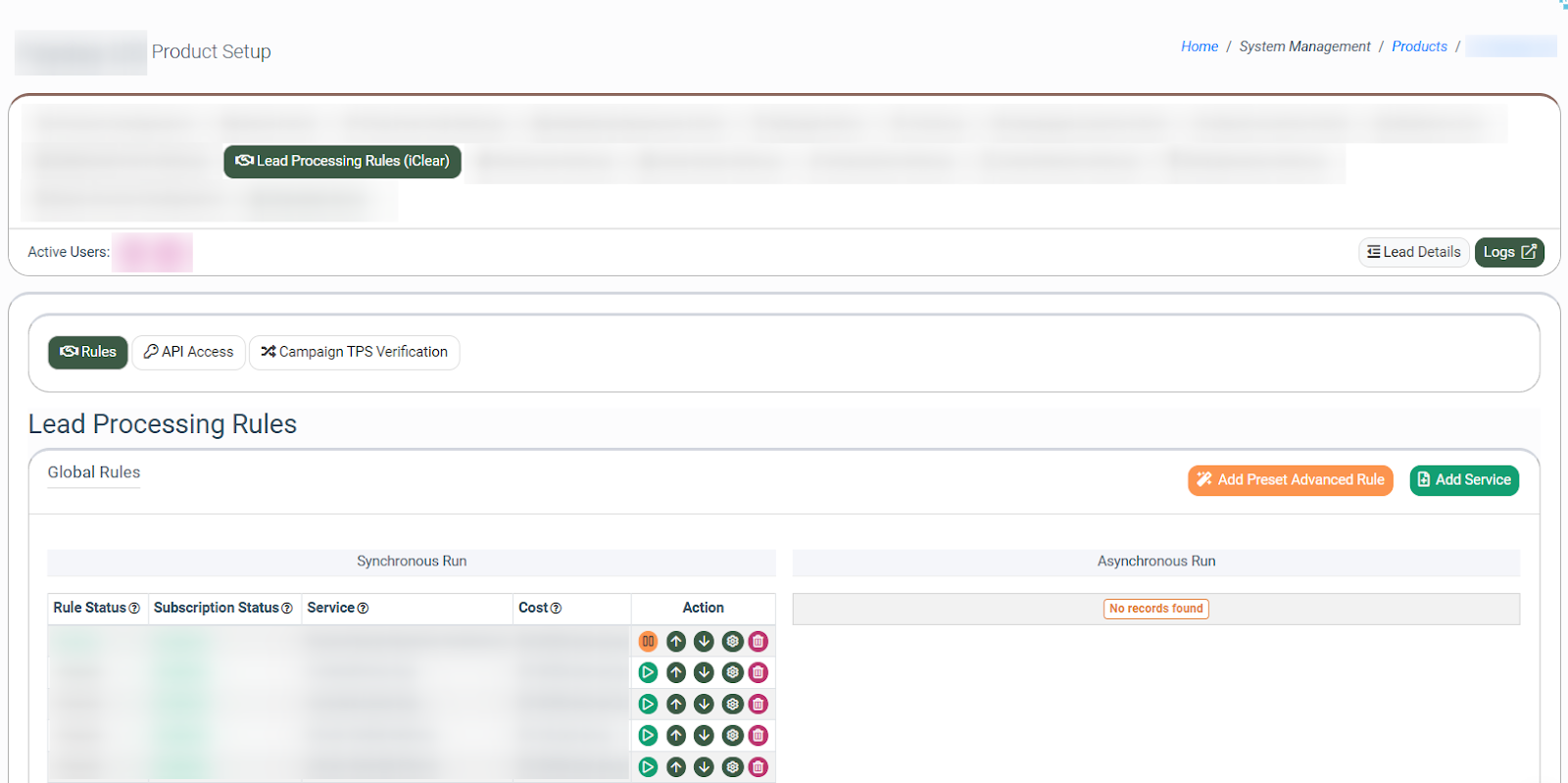
Task: Delete the first rule in the list
Action: (759, 642)
